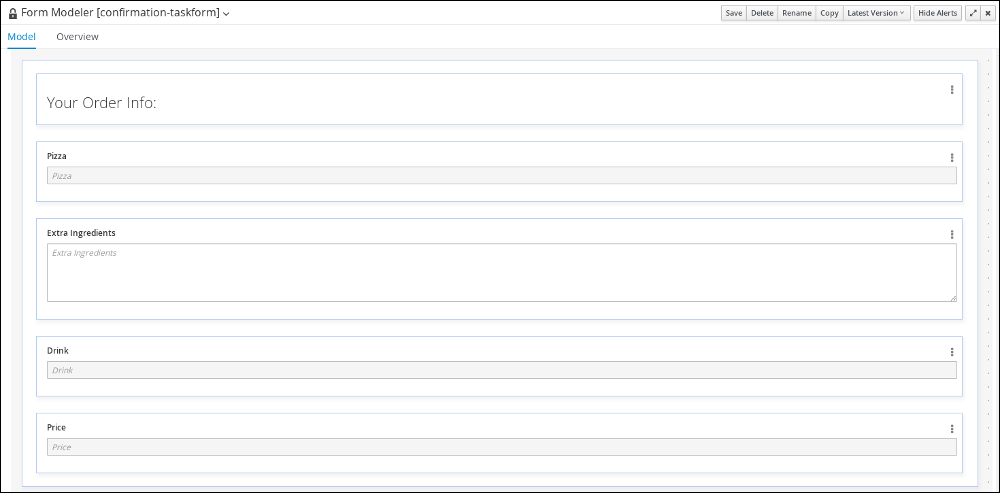Click the Drink input field
Viewport: 1000px width, 493px height.
click(x=502, y=370)
